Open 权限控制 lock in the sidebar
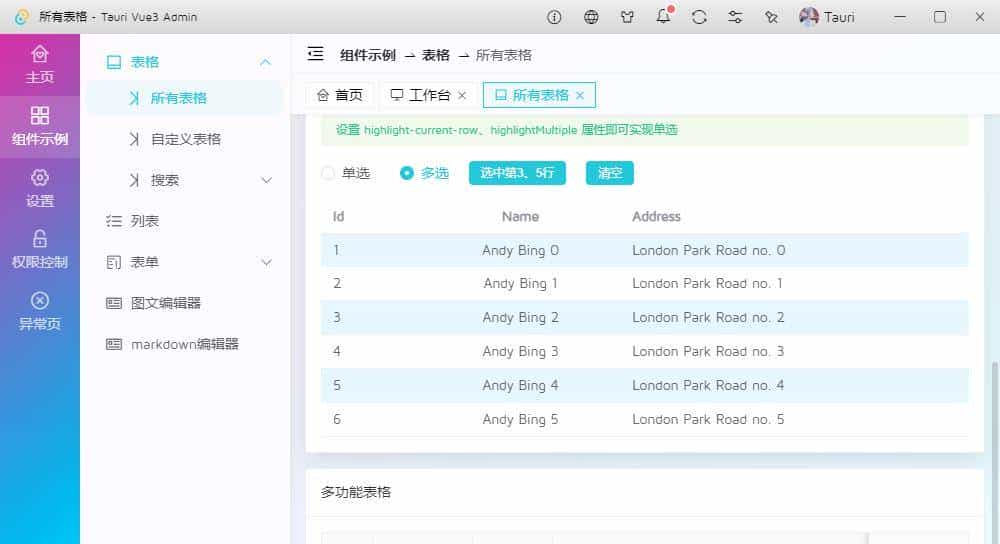 [40, 249]
